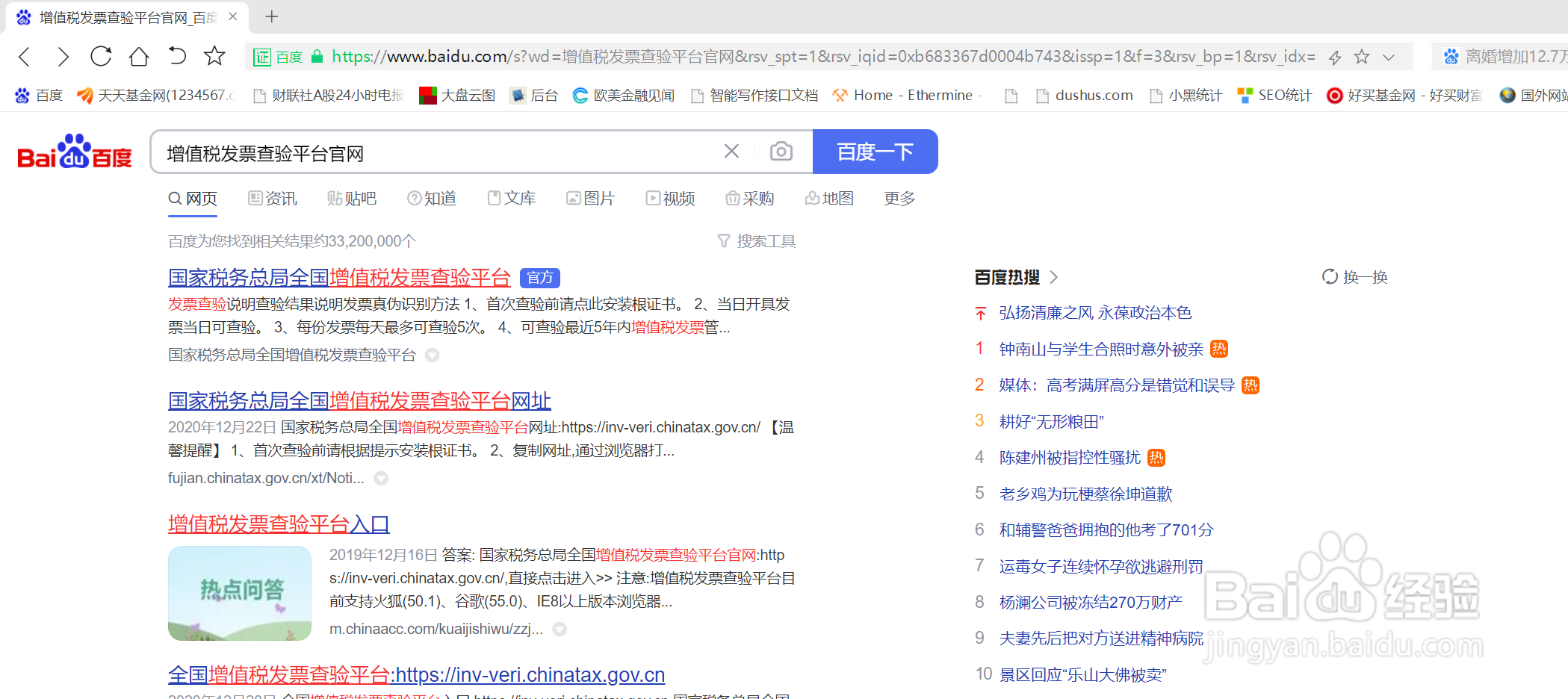Switch to the 地图 tab
This screenshot has width=1568, height=699.
[x=829, y=199]
